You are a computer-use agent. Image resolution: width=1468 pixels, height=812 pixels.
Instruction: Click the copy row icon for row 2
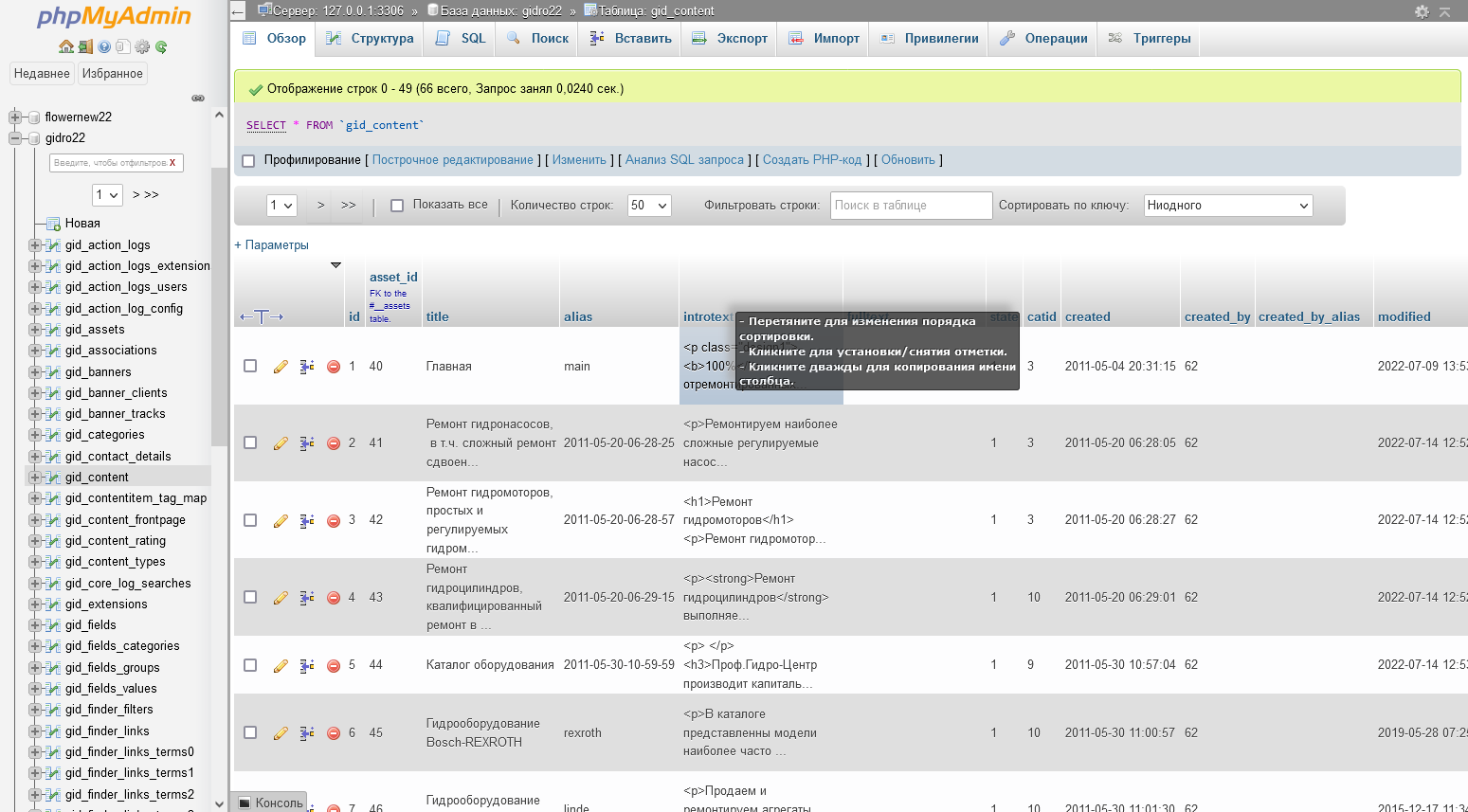coord(307,443)
